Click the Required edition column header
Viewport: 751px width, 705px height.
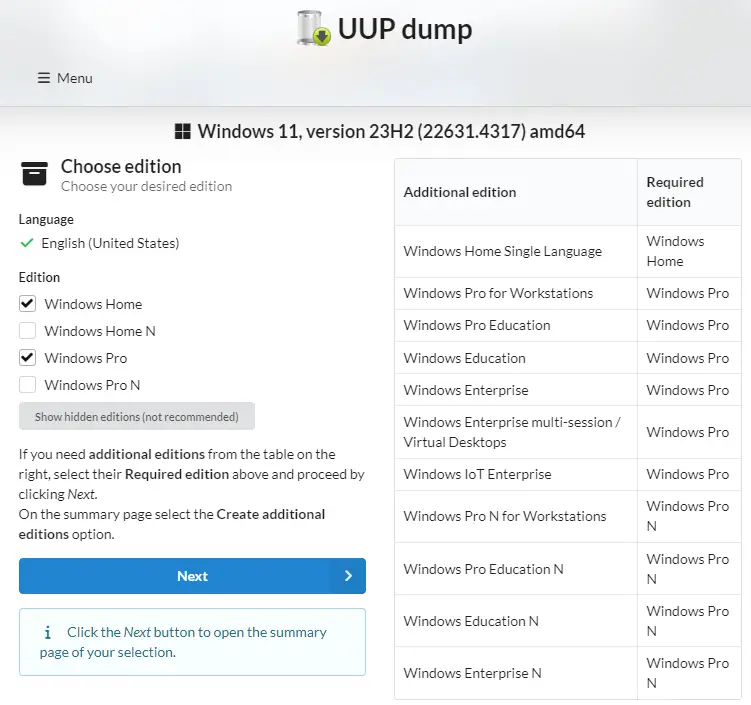pos(689,192)
